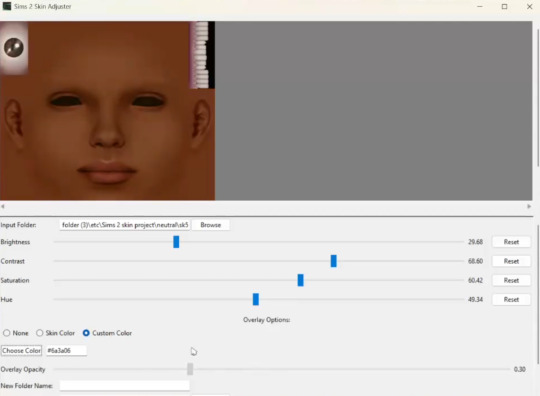
Task: Click the Input Folder path field
Action: pyautogui.click(x=125, y=225)
